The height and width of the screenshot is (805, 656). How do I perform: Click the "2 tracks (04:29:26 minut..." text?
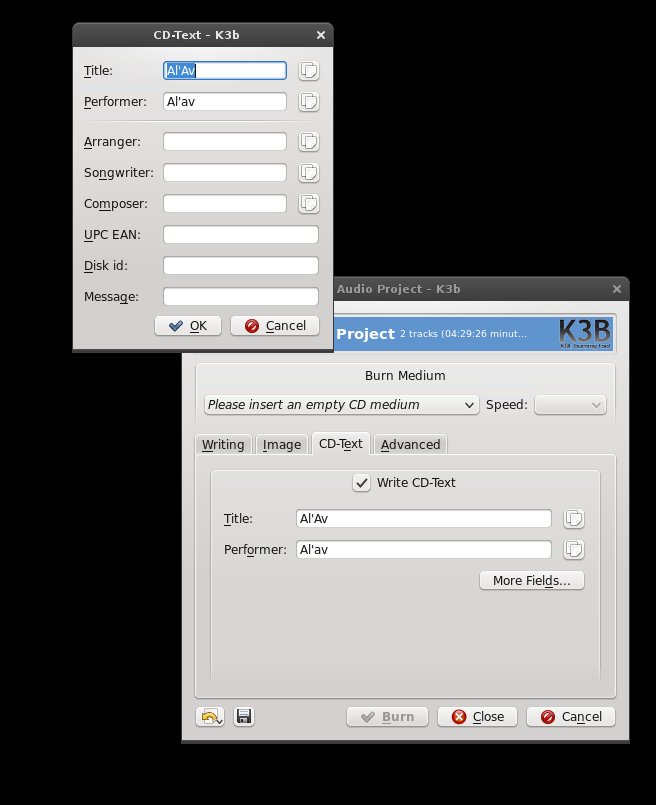(x=464, y=334)
